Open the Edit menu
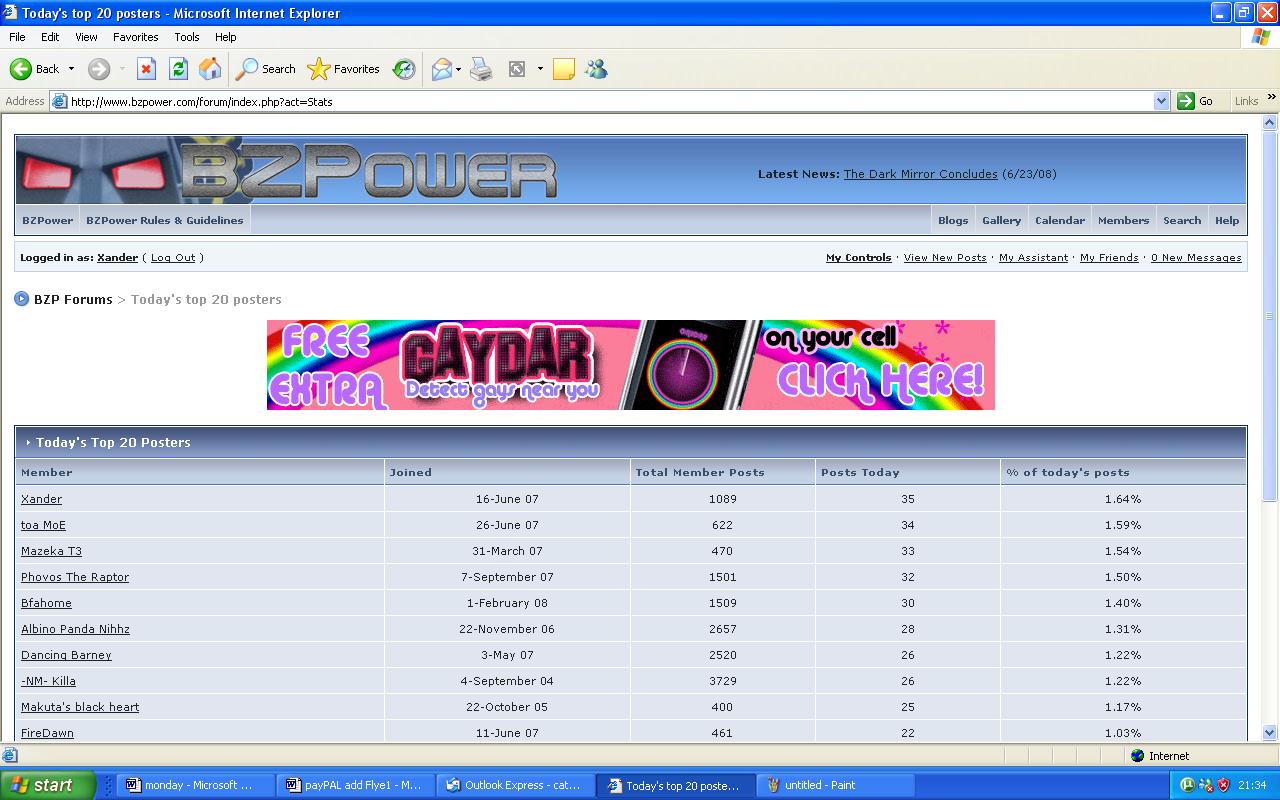The height and width of the screenshot is (800, 1280). [x=50, y=37]
